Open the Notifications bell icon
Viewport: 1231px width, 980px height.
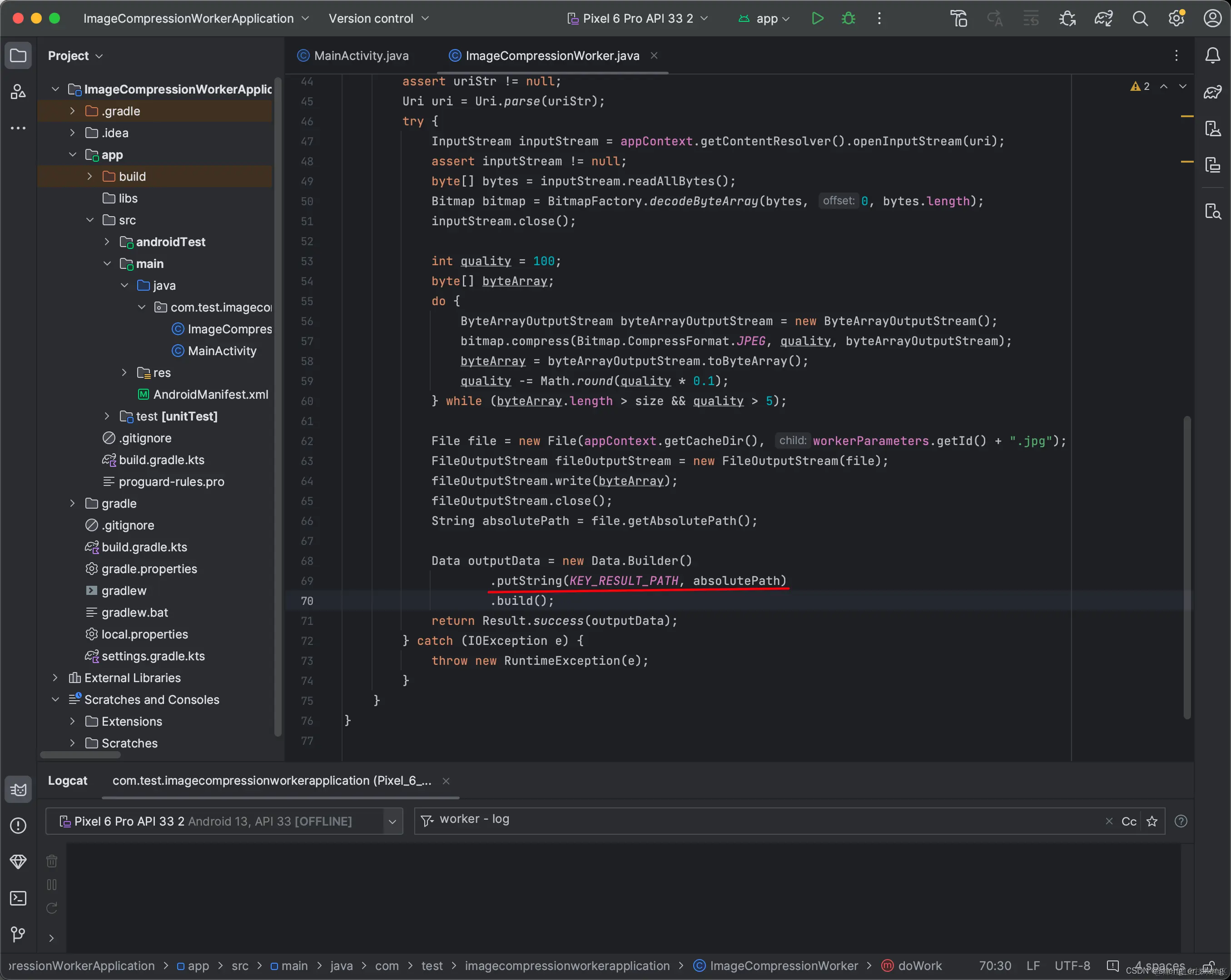point(1212,55)
